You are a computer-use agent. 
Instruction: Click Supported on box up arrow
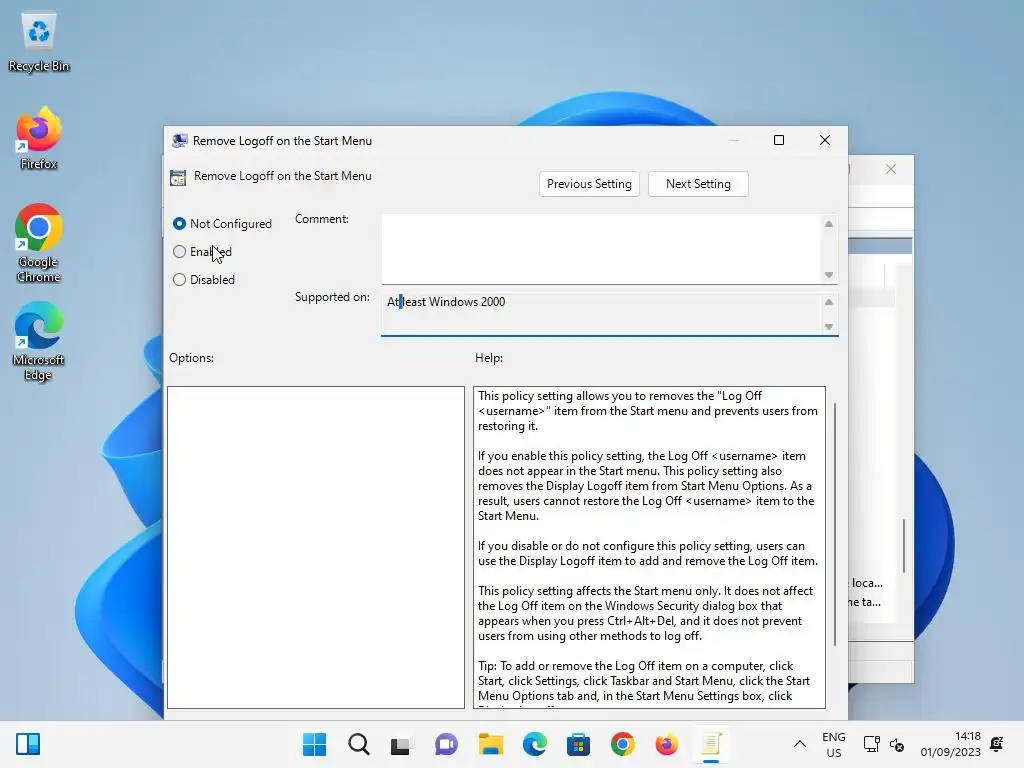[x=829, y=302]
